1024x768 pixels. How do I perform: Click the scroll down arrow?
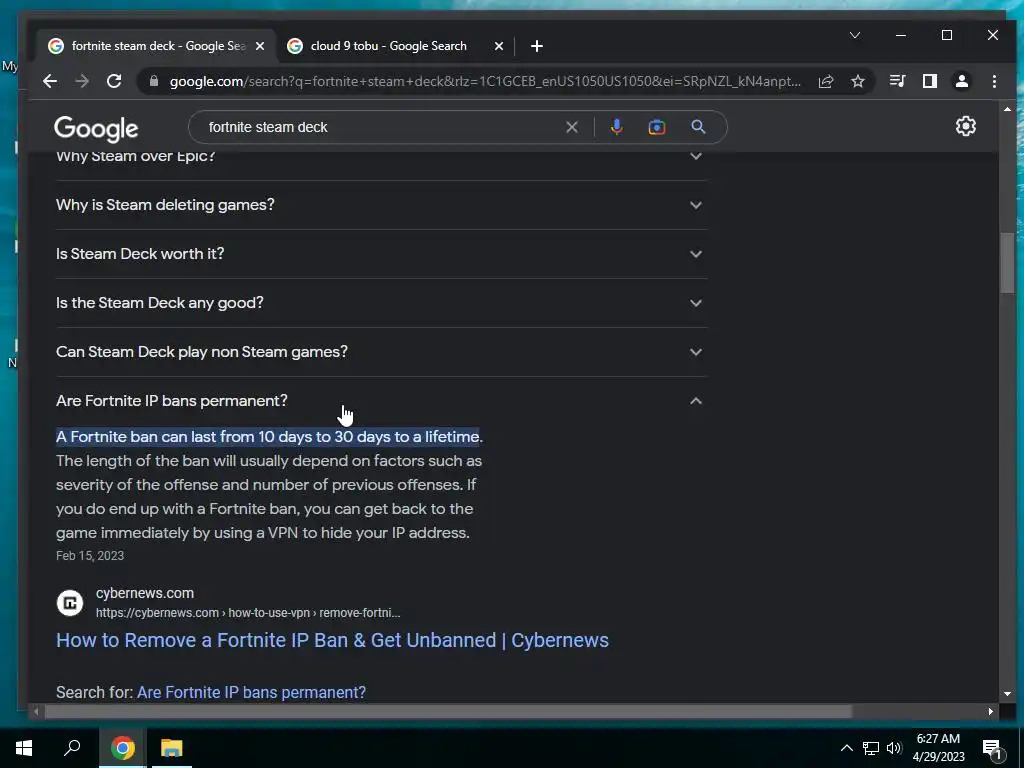click(1007, 694)
